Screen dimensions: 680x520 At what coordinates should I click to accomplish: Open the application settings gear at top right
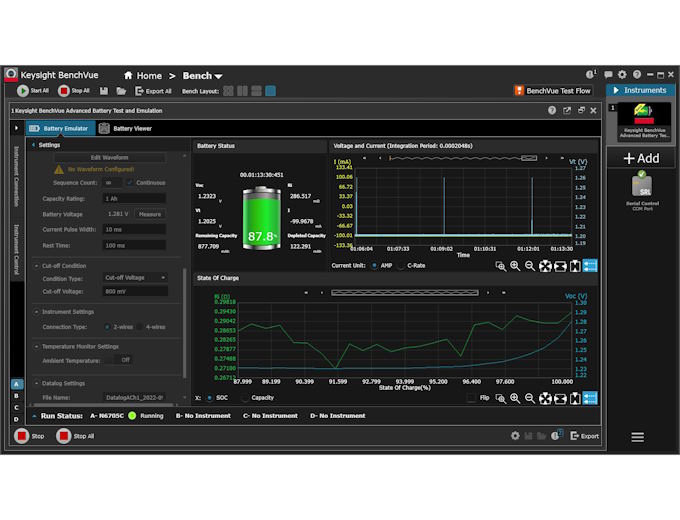click(x=622, y=75)
